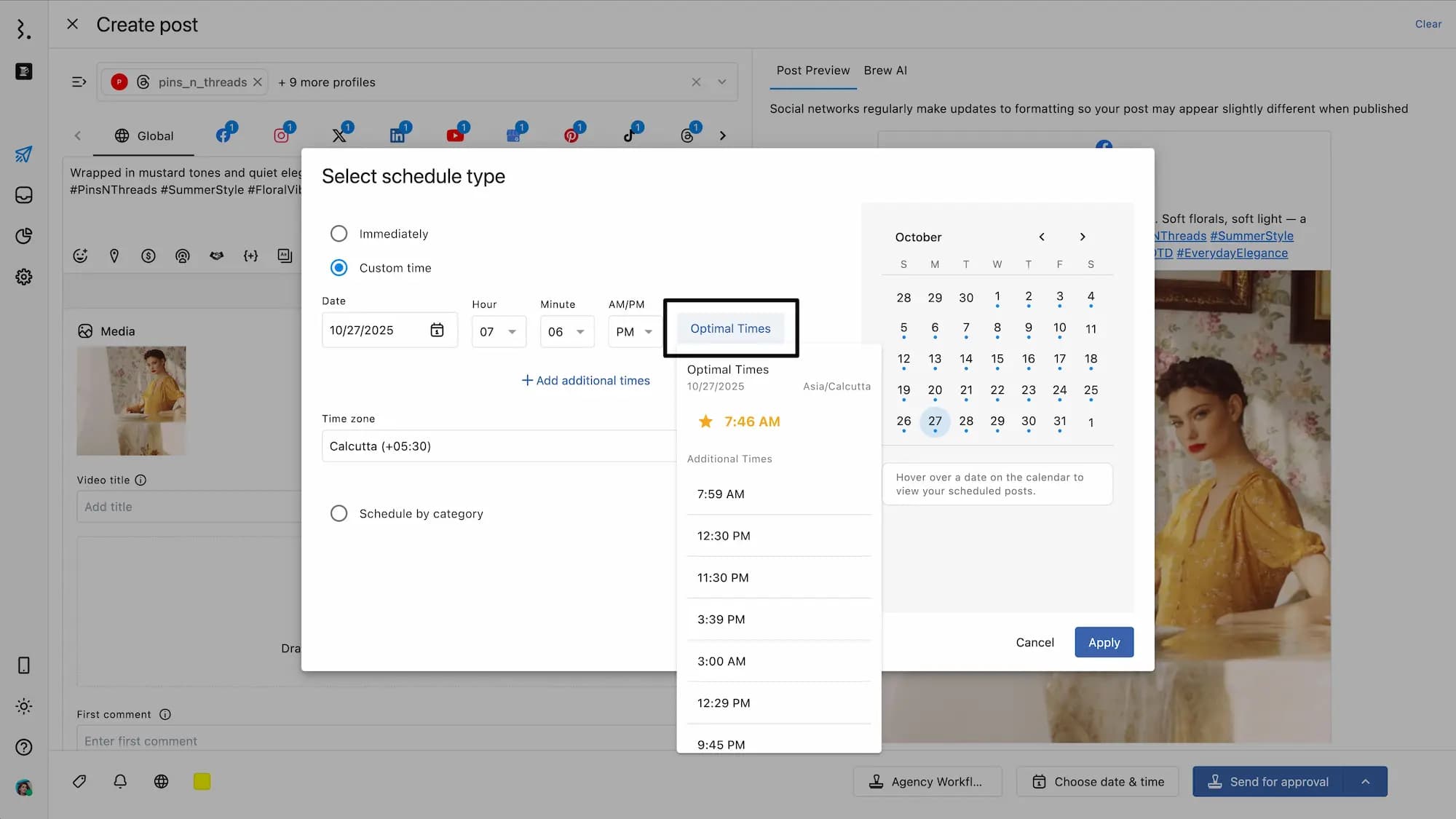Select the Pinterest network tab icon
This screenshot has height=819, width=1456.
(571, 135)
